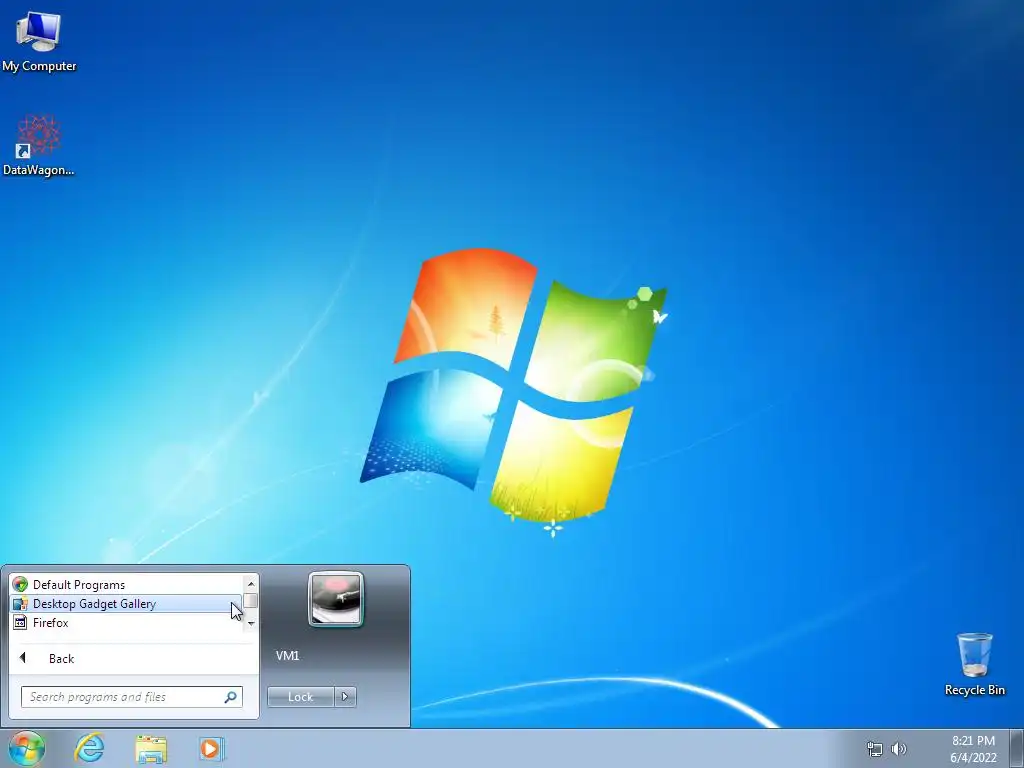Image resolution: width=1024 pixels, height=768 pixels.
Task: Select Desktop Gadget Gallery entry
Action: 127,603
